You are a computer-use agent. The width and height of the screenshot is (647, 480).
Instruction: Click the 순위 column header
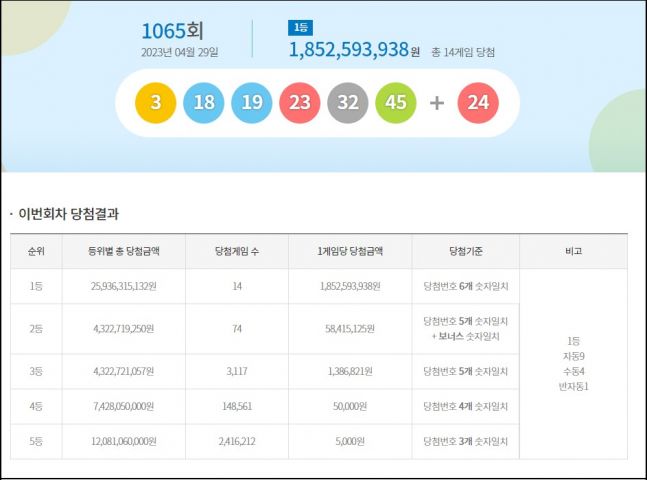click(36, 251)
